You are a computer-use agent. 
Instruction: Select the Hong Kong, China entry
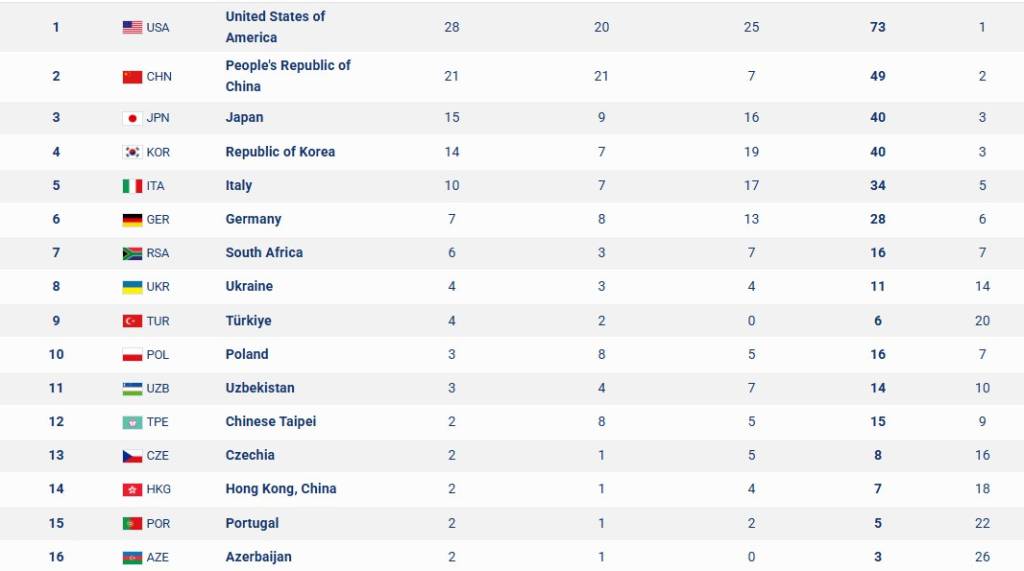click(x=280, y=489)
